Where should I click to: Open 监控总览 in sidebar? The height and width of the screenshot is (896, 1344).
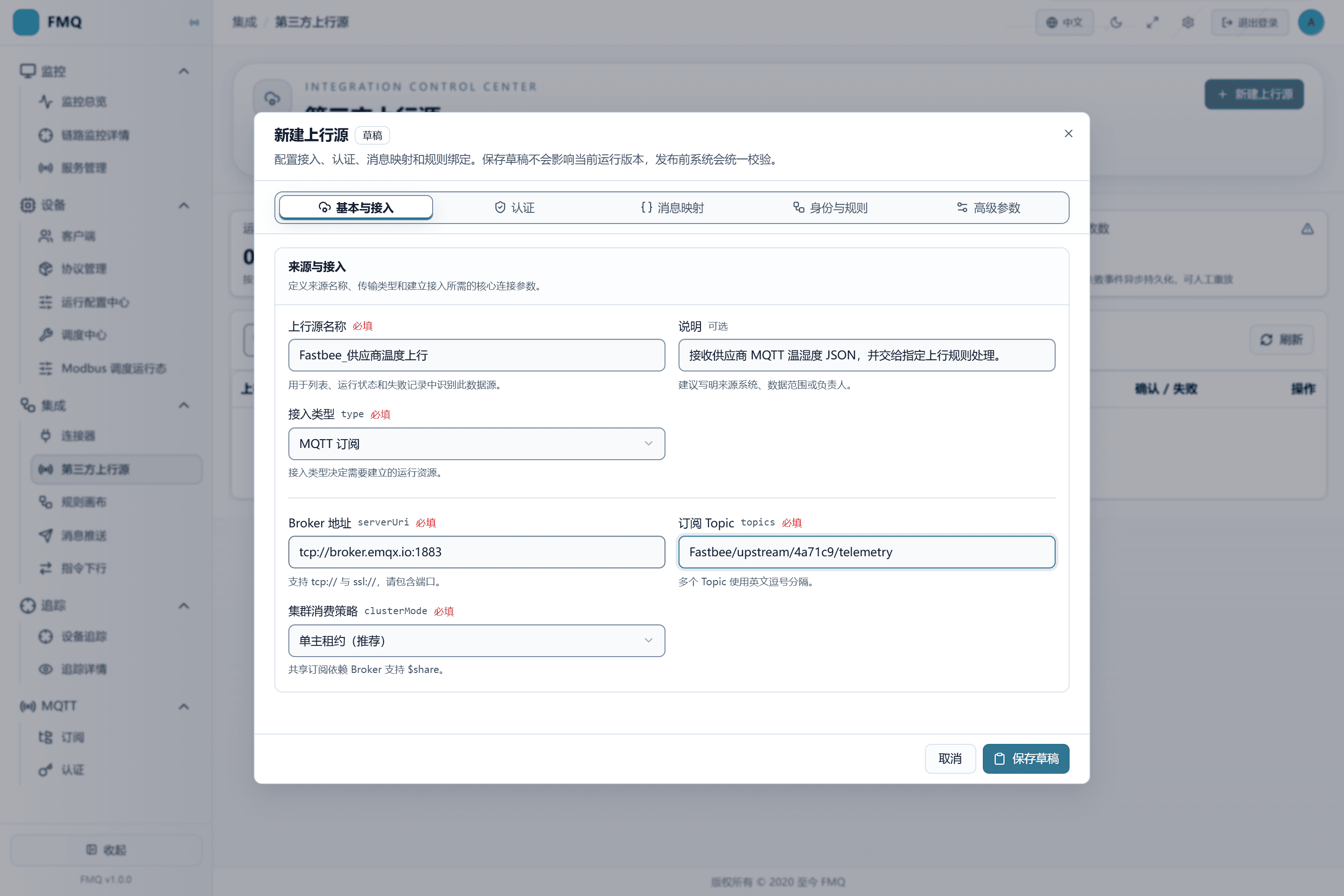(117, 102)
